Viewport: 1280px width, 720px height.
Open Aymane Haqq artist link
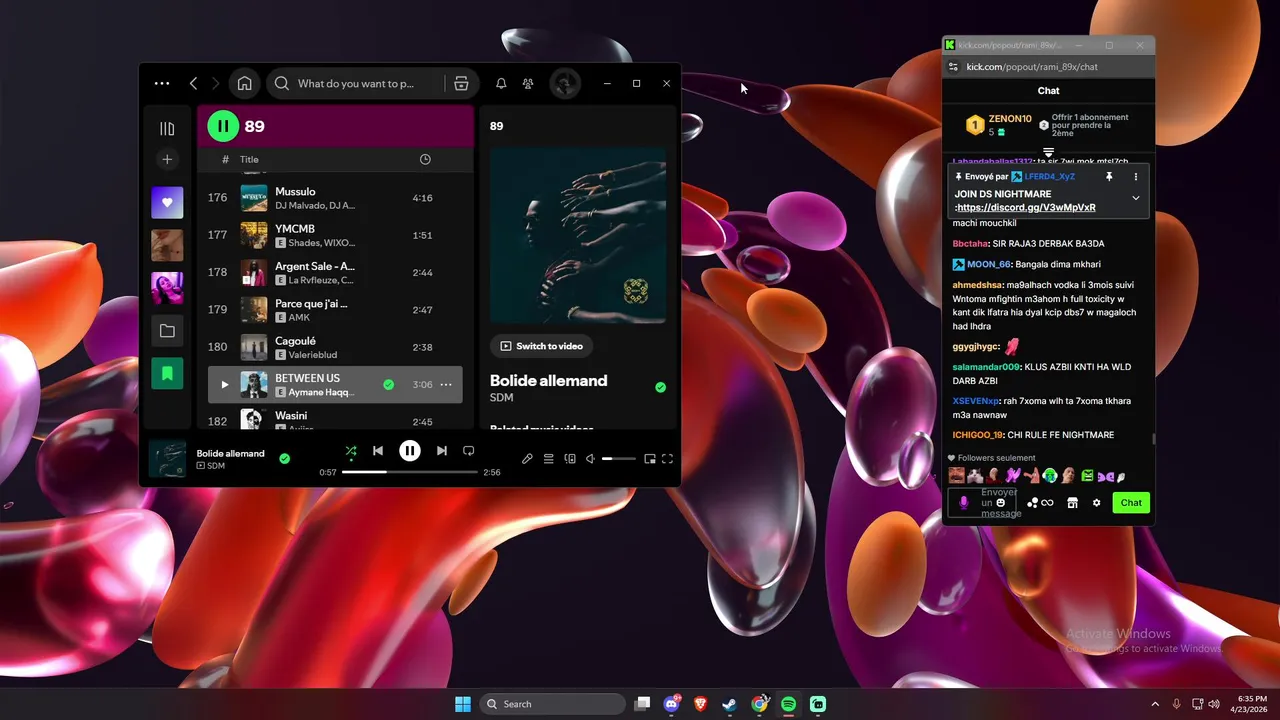[321, 393]
